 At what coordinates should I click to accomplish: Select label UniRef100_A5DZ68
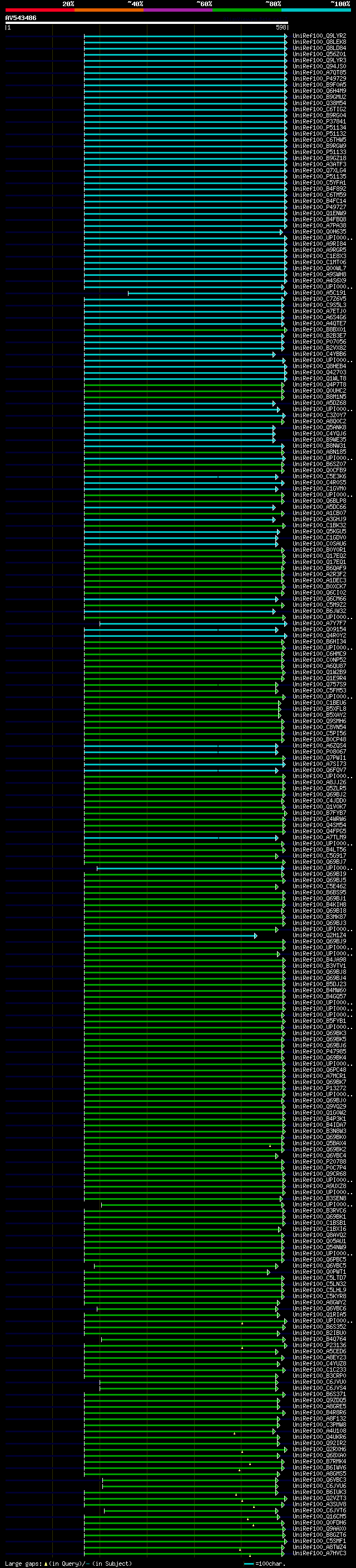[319, 404]
